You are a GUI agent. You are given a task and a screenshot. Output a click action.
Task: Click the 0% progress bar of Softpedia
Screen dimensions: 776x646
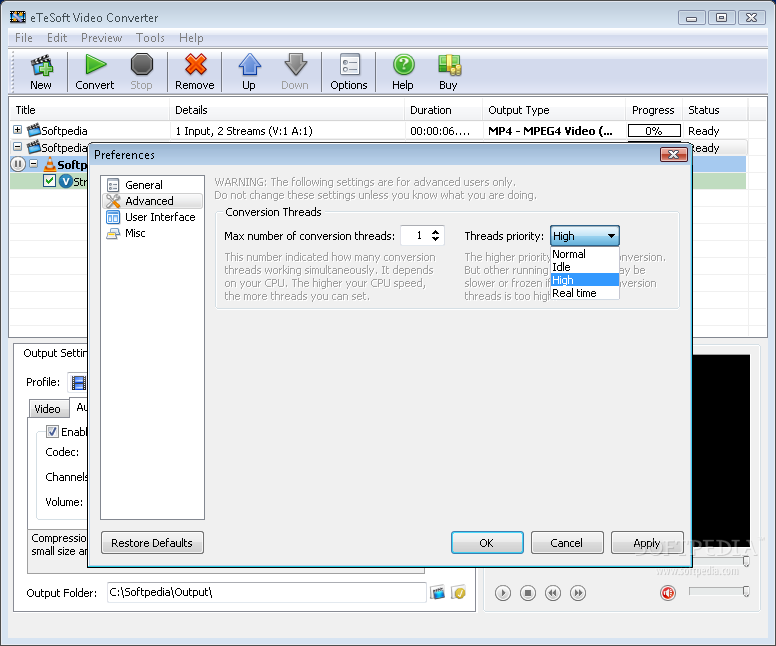coord(654,131)
